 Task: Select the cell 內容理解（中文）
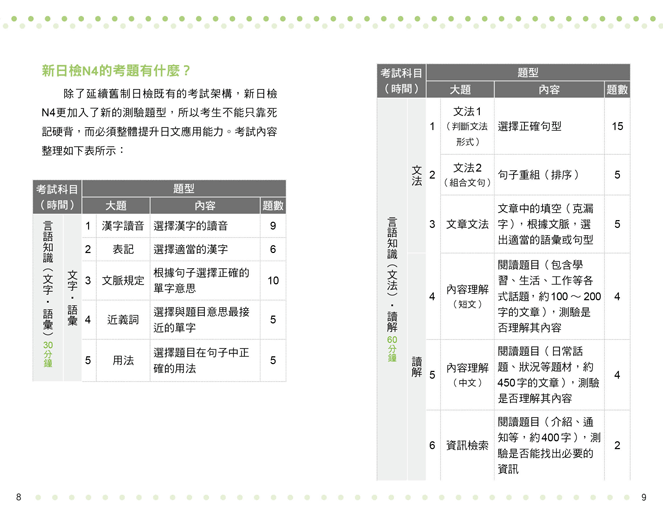click(x=467, y=375)
